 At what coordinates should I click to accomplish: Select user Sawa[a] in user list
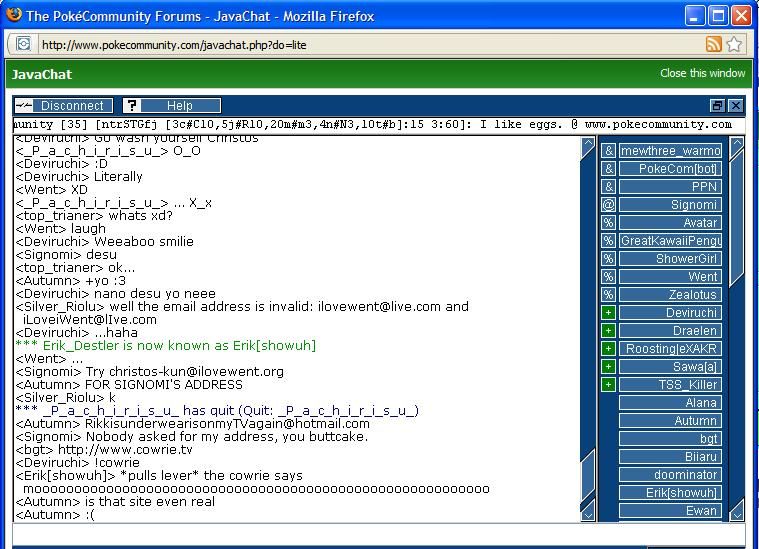point(670,366)
